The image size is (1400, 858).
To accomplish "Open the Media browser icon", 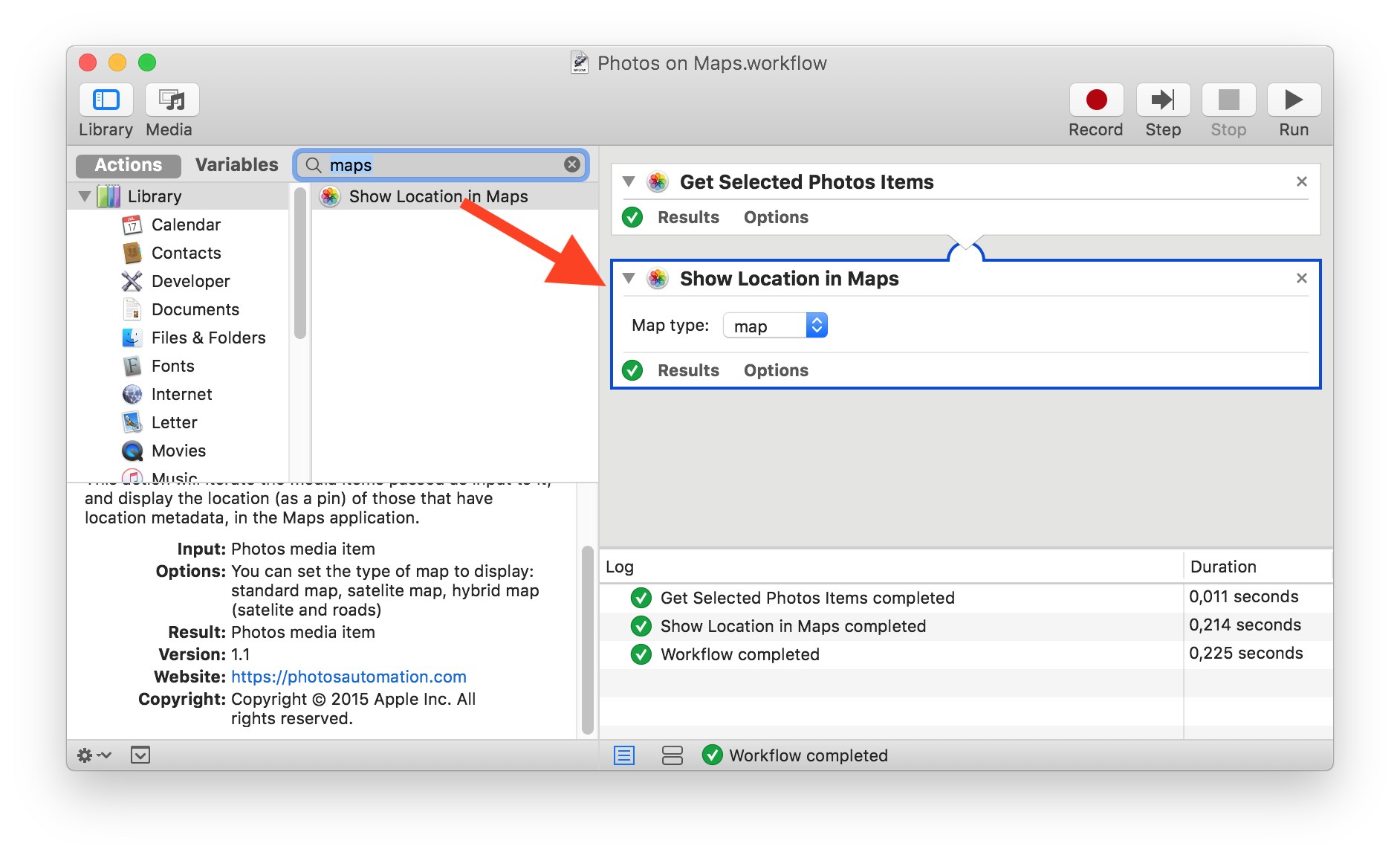I will pyautogui.click(x=172, y=100).
